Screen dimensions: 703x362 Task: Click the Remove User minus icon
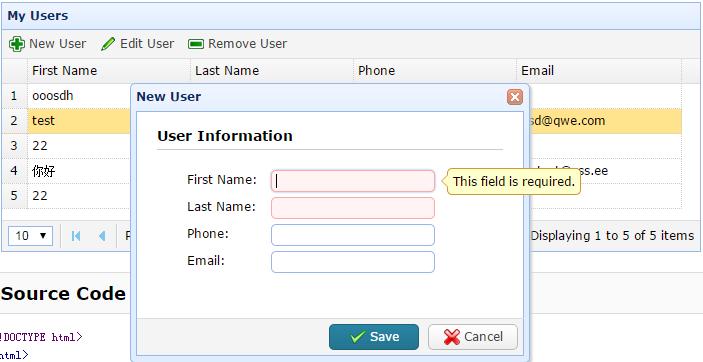196,44
